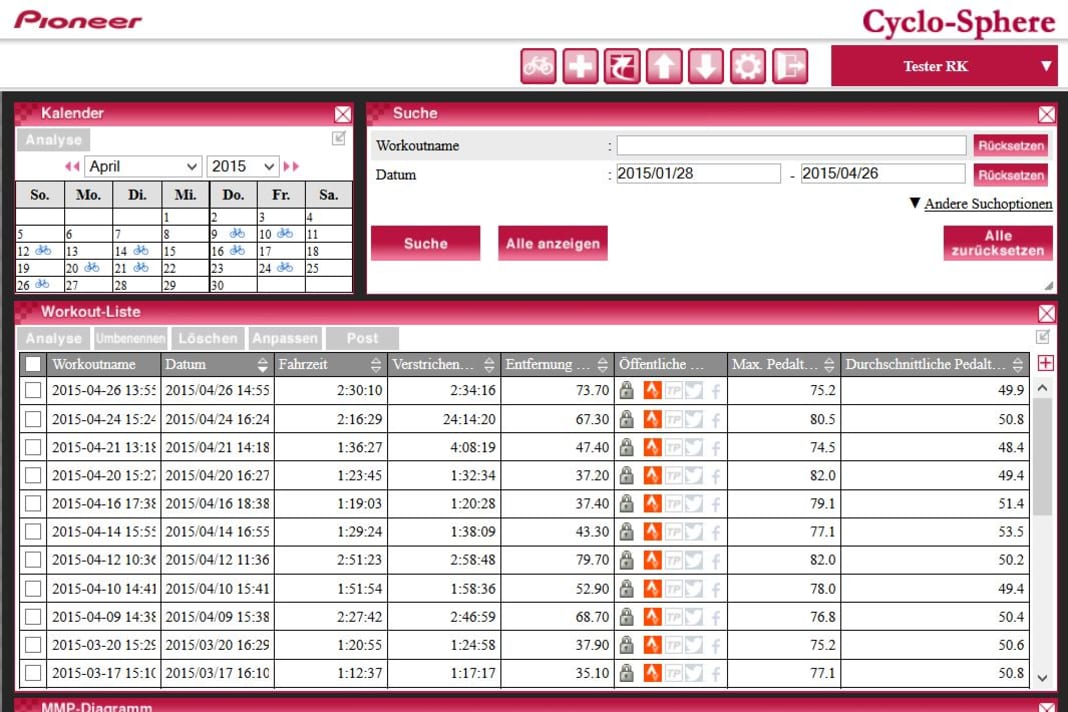
Task: Click the upload arrow icon in the toolbar
Action: (664, 67)
